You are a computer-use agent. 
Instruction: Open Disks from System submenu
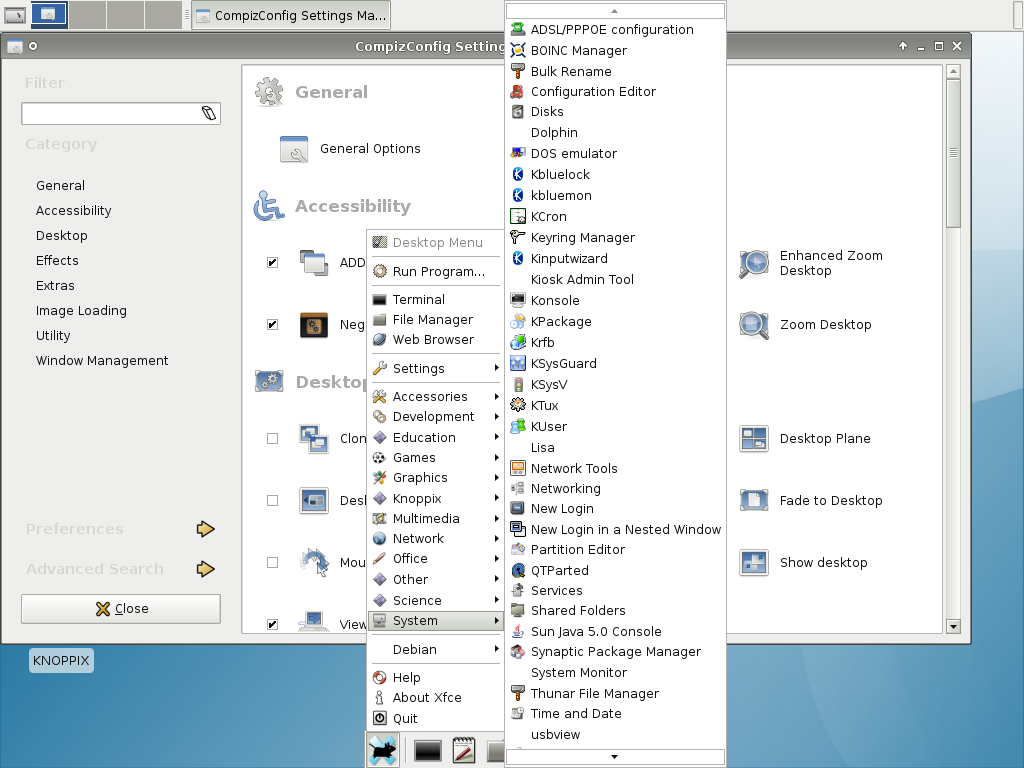615,112
